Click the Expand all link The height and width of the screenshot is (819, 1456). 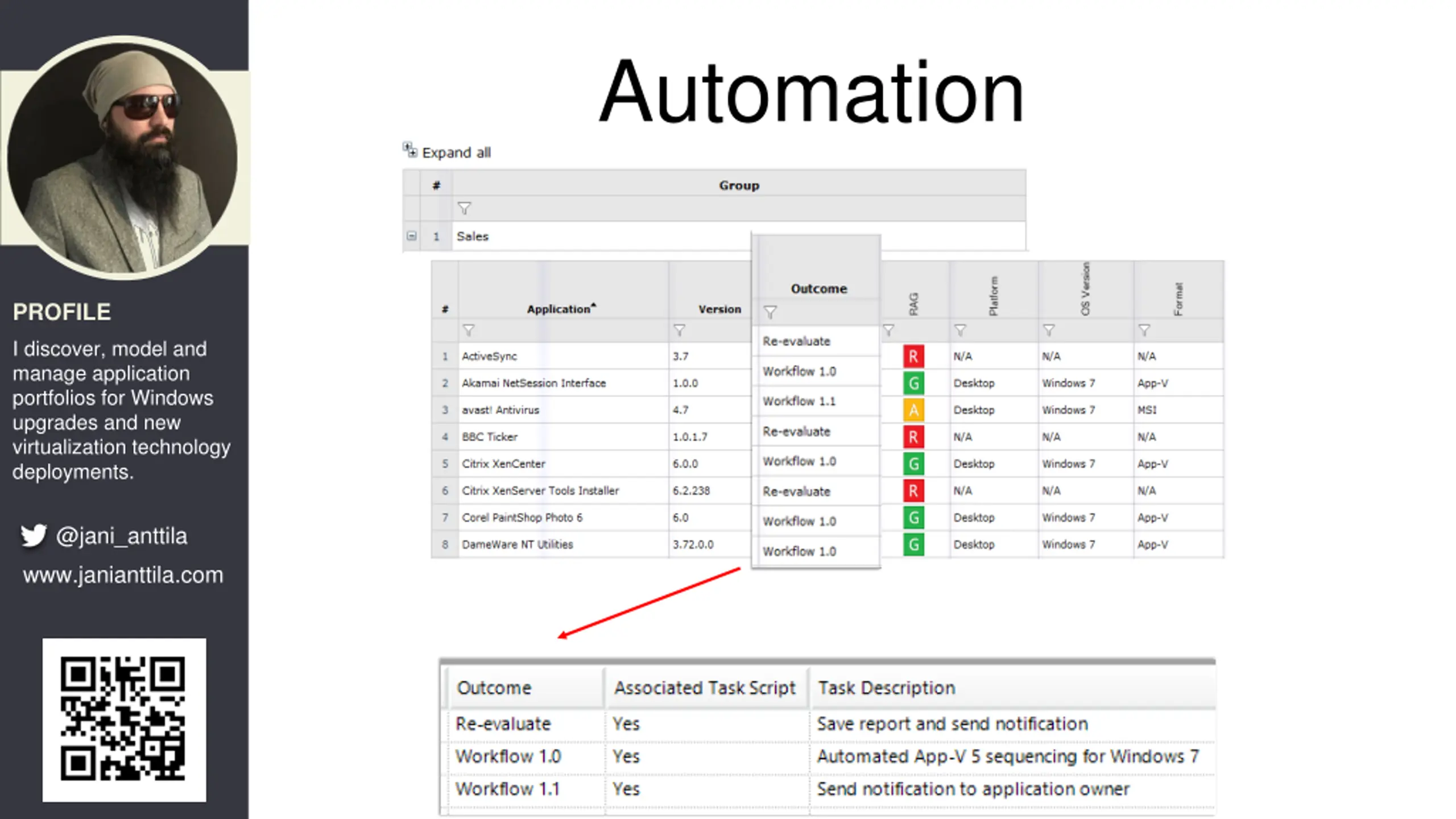456,152
